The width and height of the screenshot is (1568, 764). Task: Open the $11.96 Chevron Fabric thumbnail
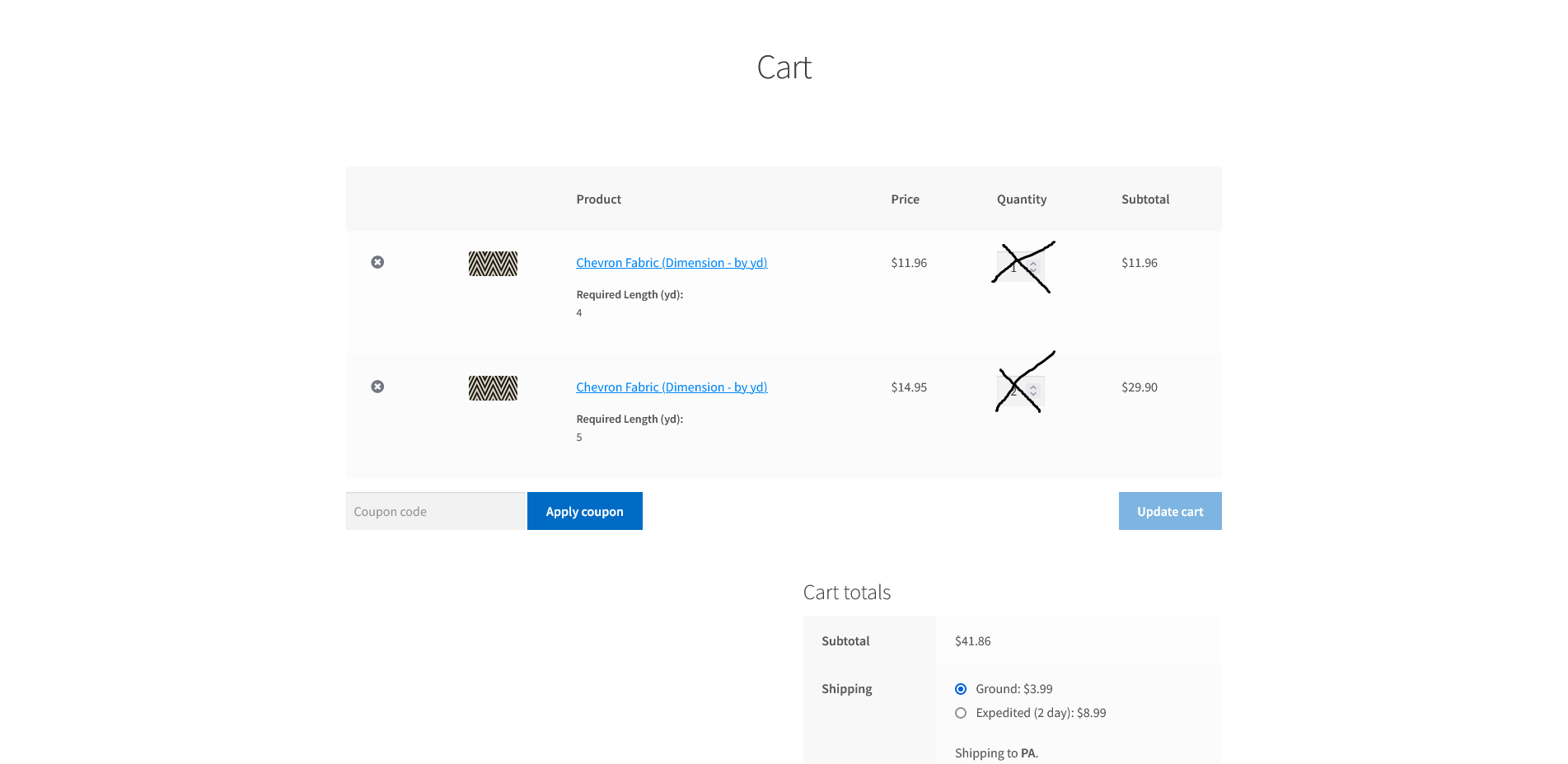(493, 264)
